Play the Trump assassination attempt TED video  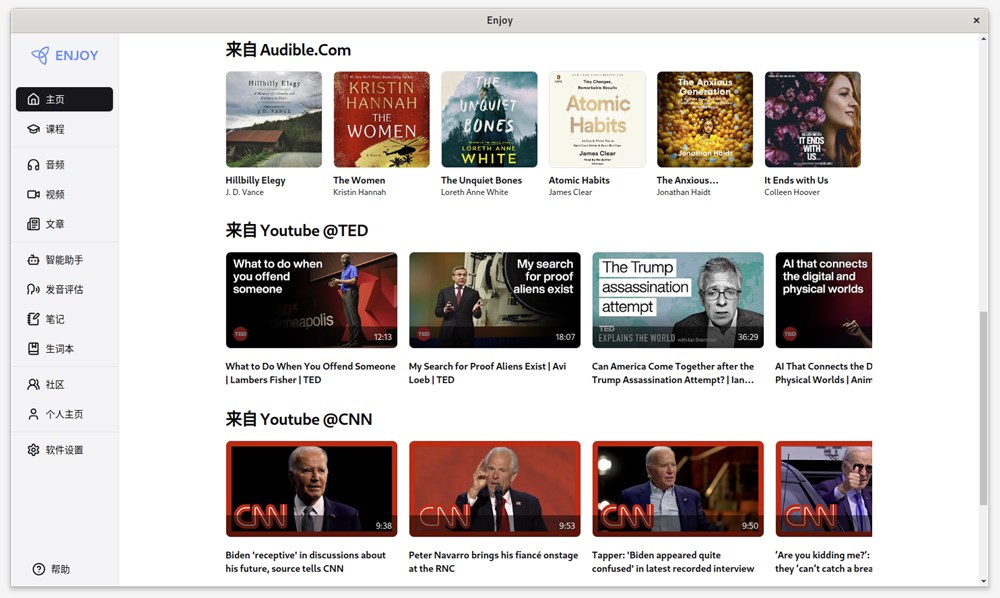click(x=678, y=300)
